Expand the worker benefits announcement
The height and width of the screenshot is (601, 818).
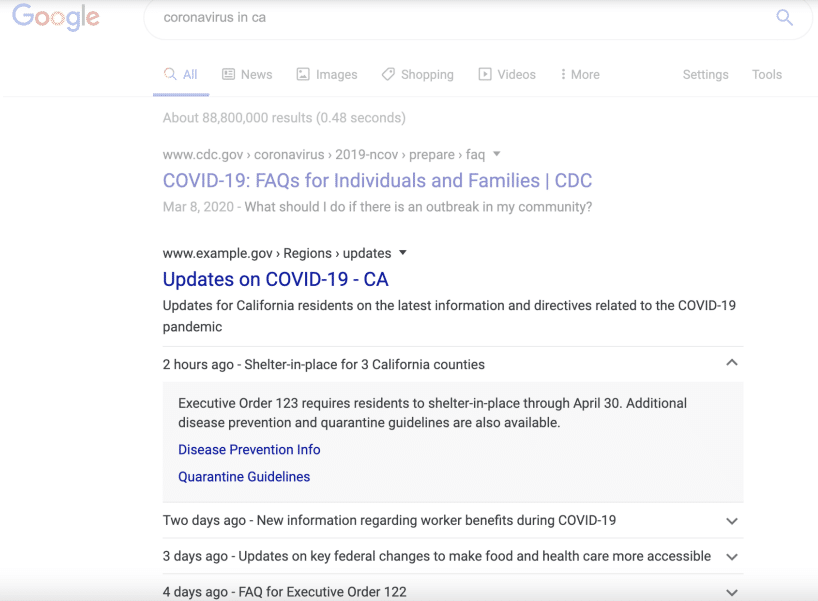click(732, 521)
